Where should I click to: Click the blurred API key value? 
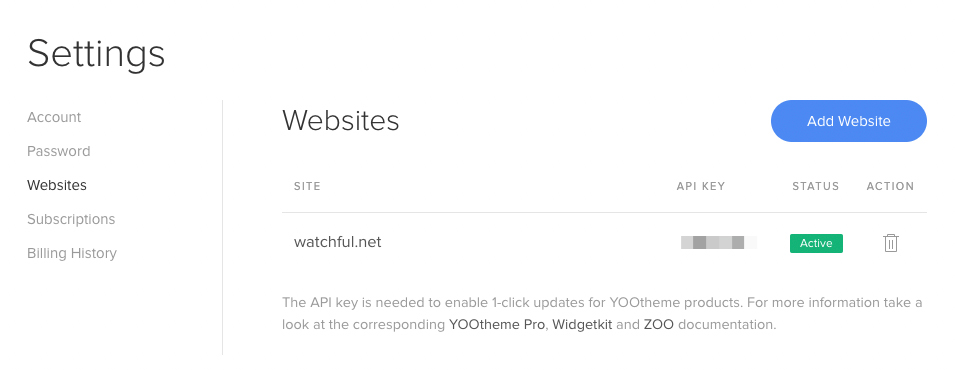pyautogui.click(x=719, y=243)
